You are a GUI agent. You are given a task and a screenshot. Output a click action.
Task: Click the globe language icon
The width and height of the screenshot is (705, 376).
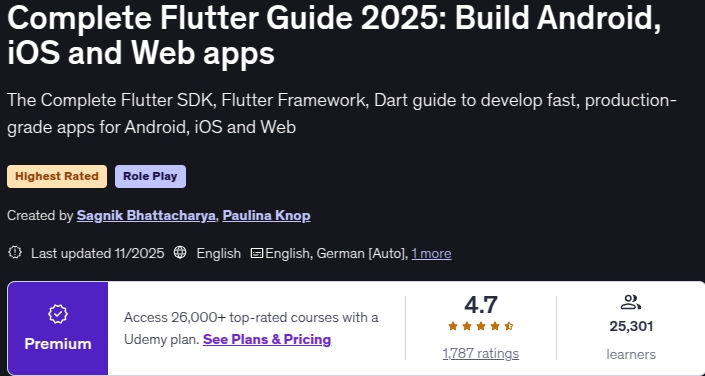(x=180, y=253)
